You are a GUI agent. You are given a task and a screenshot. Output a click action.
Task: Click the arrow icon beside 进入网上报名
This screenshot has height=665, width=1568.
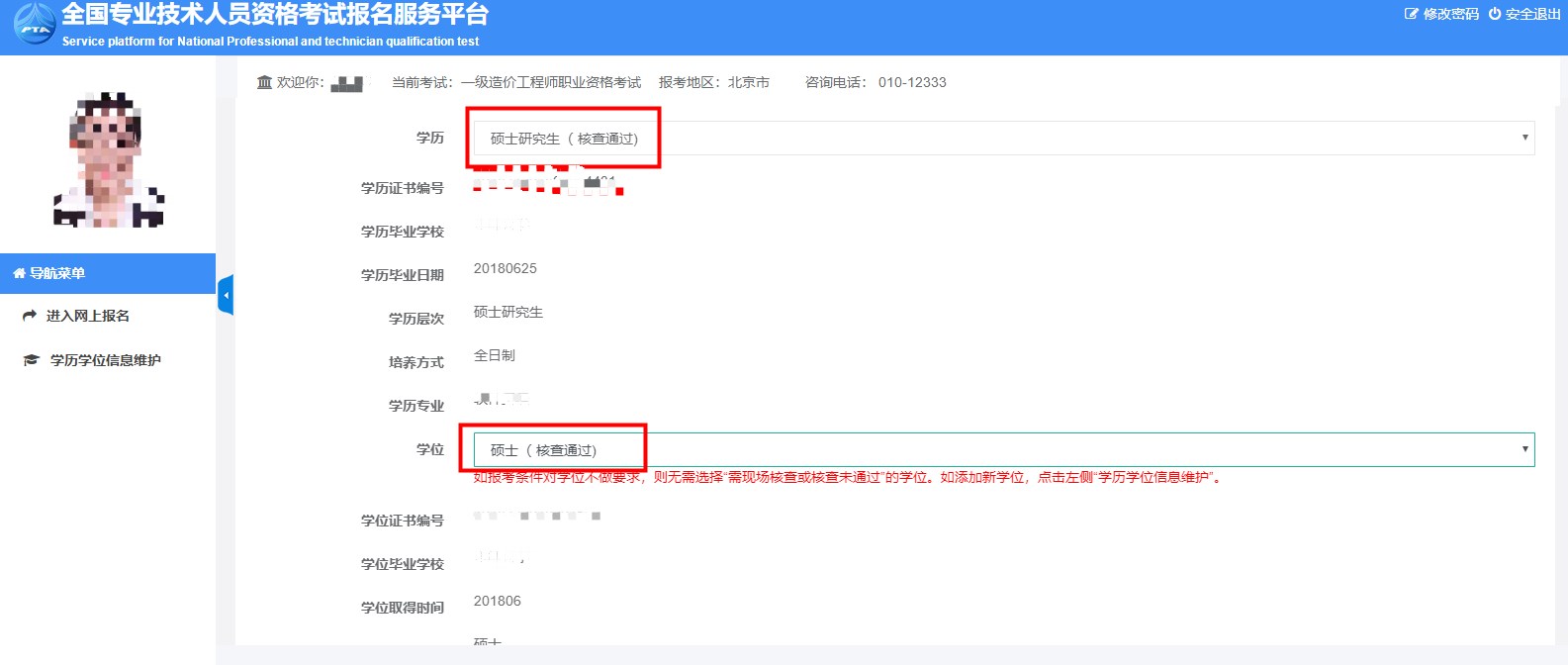click(x=30, y=316)
